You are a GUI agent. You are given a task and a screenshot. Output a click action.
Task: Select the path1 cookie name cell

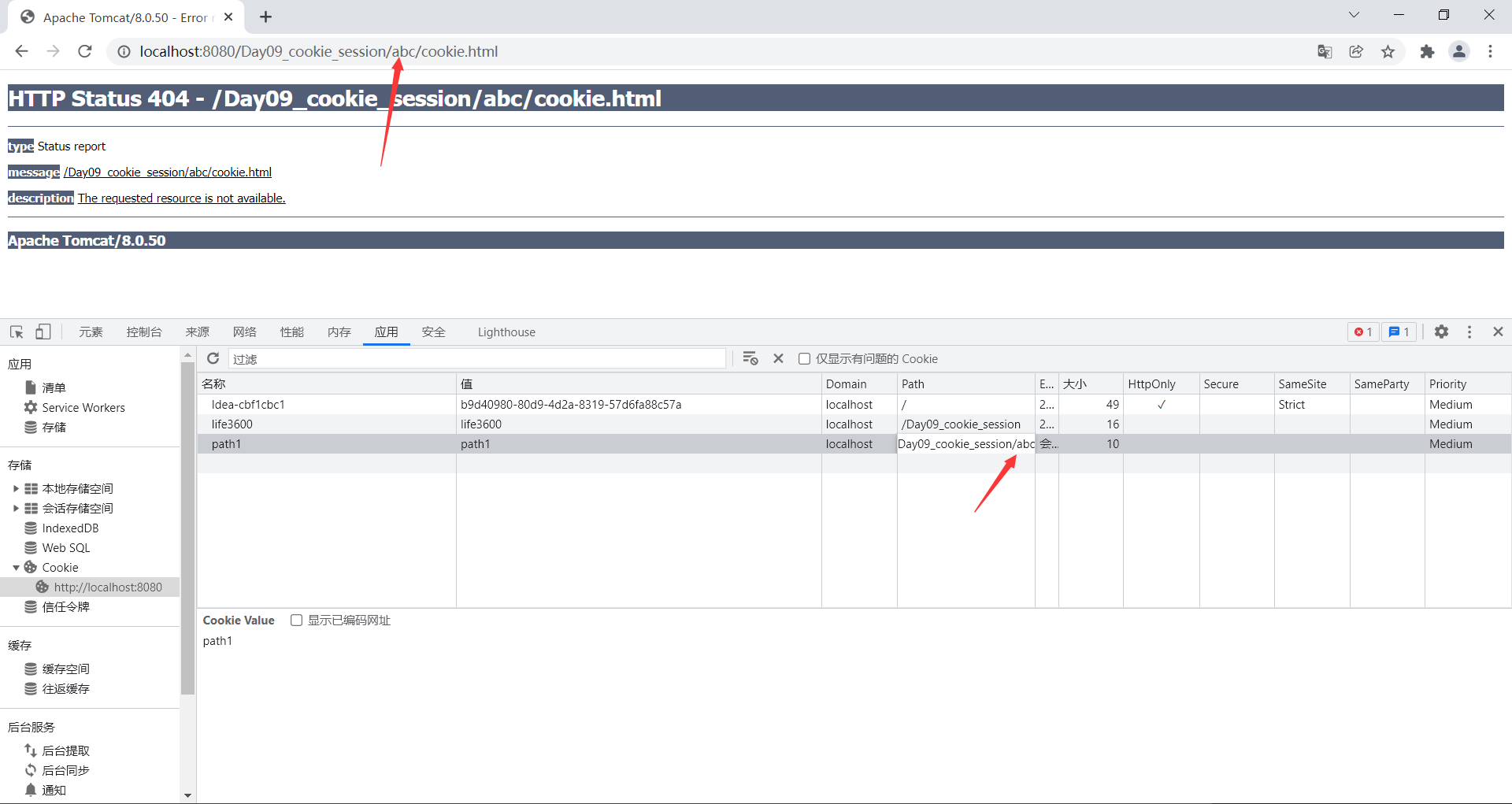point(327,443)
